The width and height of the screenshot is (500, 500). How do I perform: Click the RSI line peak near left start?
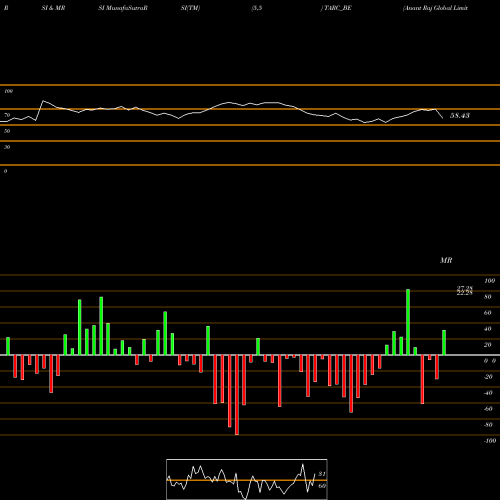point(43,101)
